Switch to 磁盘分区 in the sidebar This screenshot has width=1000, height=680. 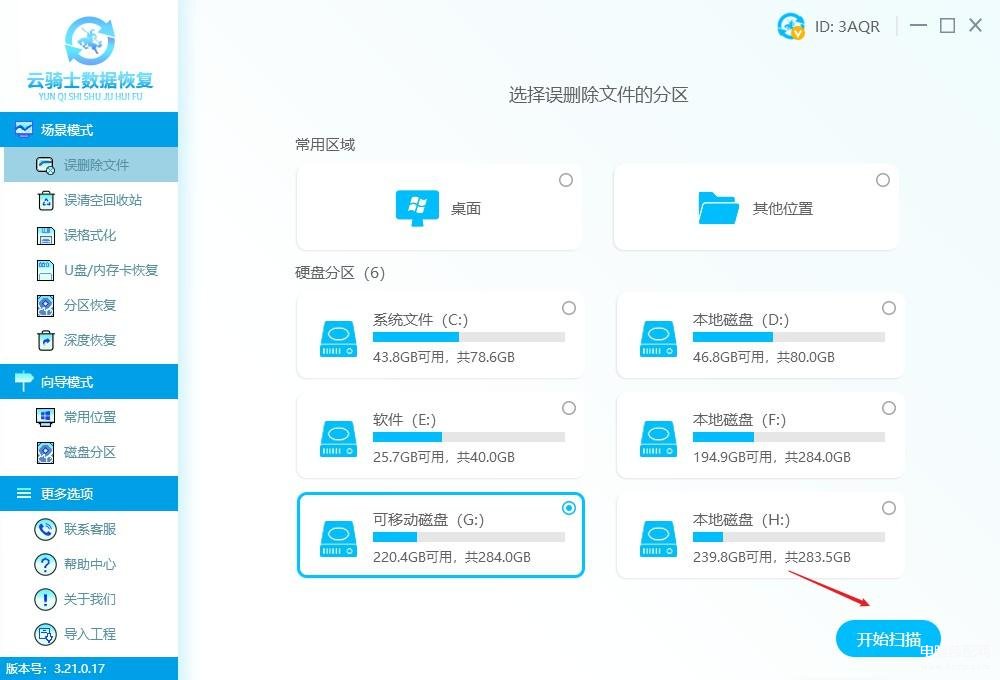tap(90, 452)
